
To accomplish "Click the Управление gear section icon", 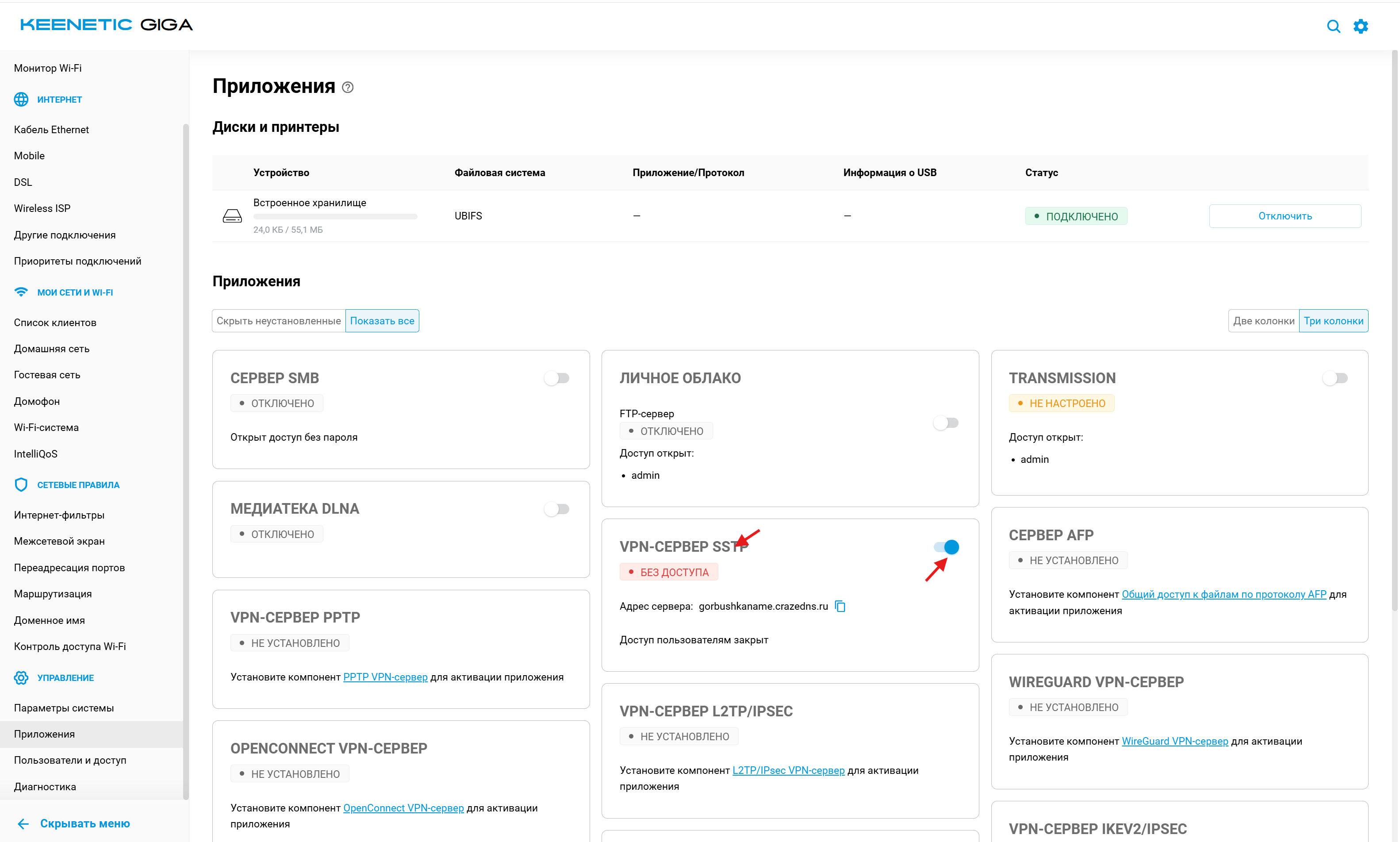I will [21, 677].
